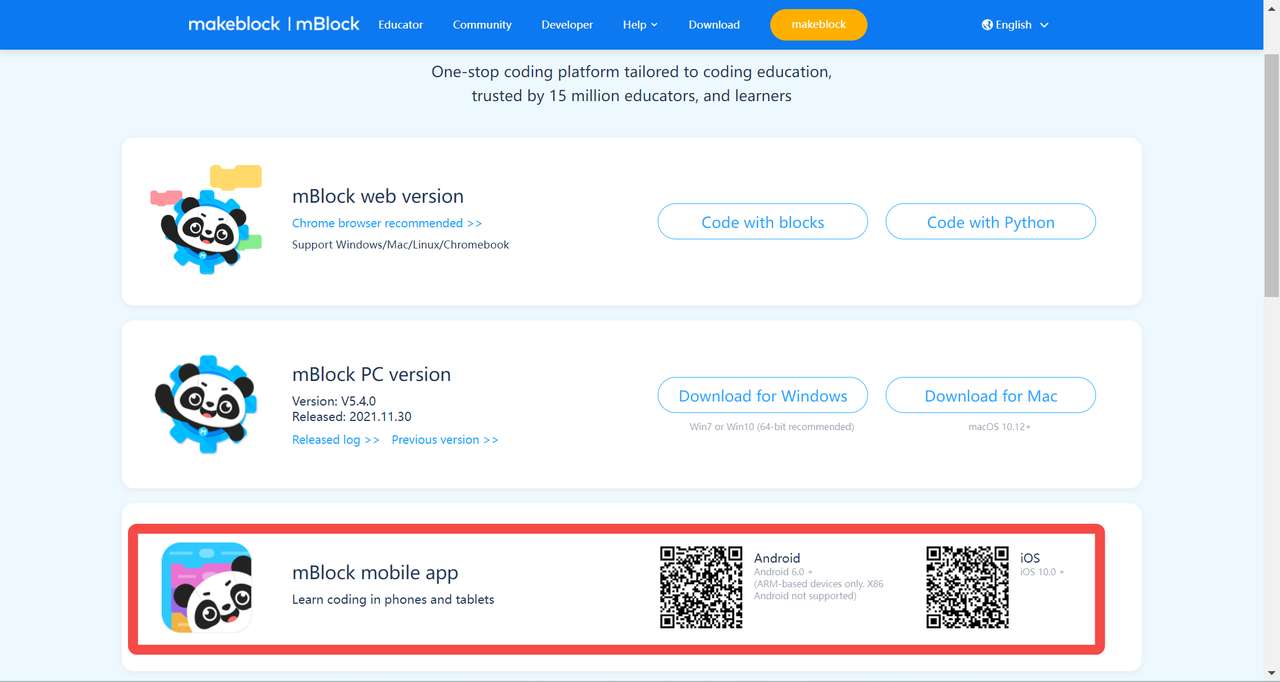This screenshot has height=682, width=1280.
Task: Open the Released log link
Action: pyautogui.click(x=336, y=440)
